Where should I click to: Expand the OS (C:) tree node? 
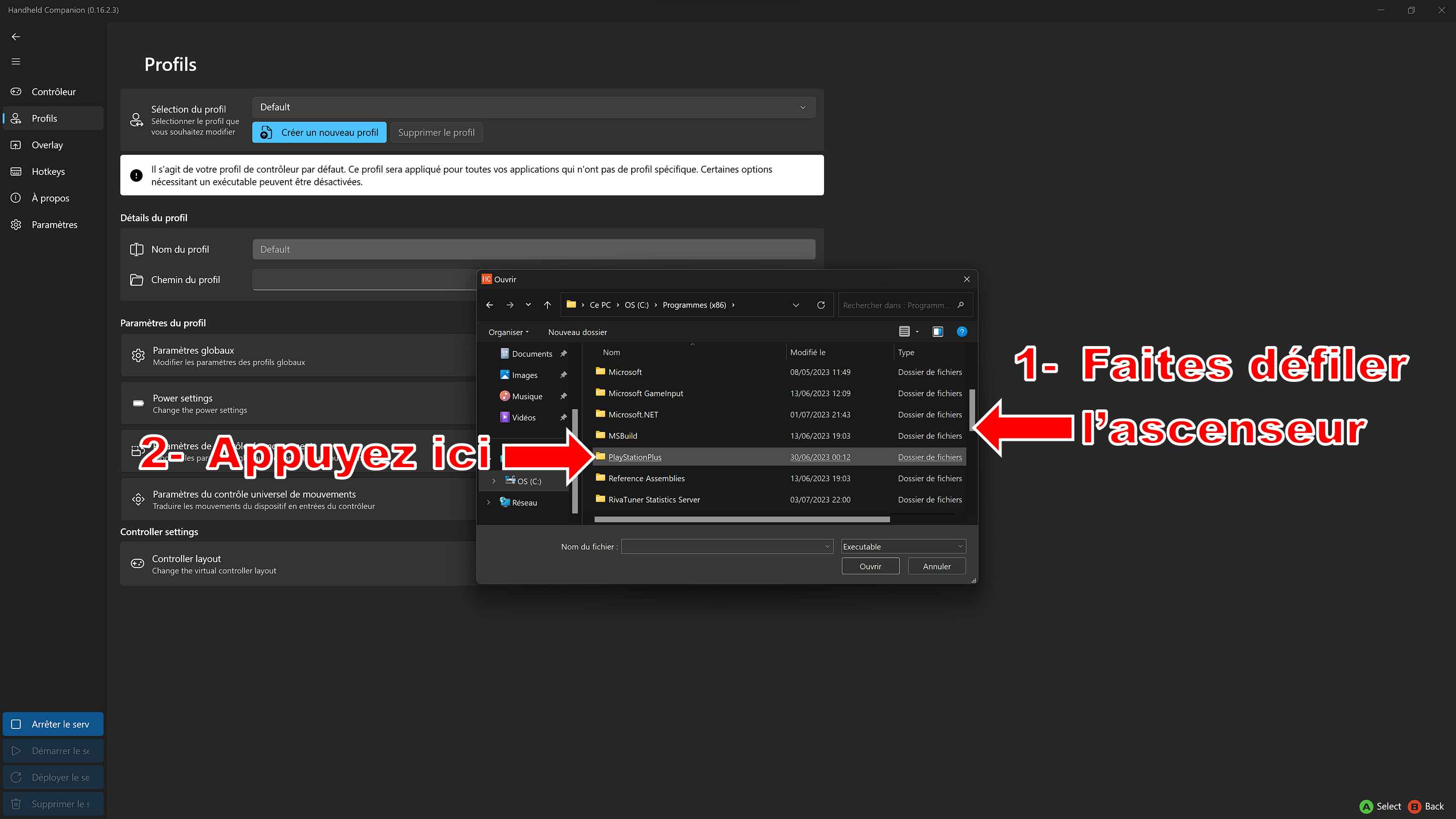point(494,481)
